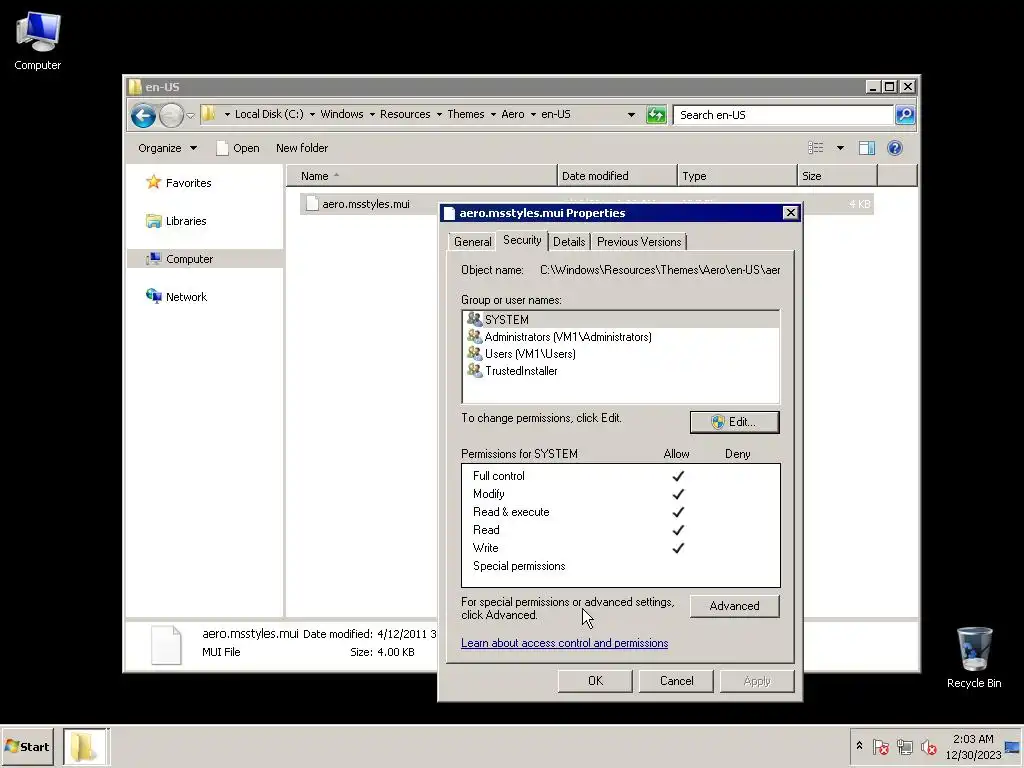Expand the Resources breadcrumb arrow
This screenshot has height=768, width=1024.
[439, 114]
